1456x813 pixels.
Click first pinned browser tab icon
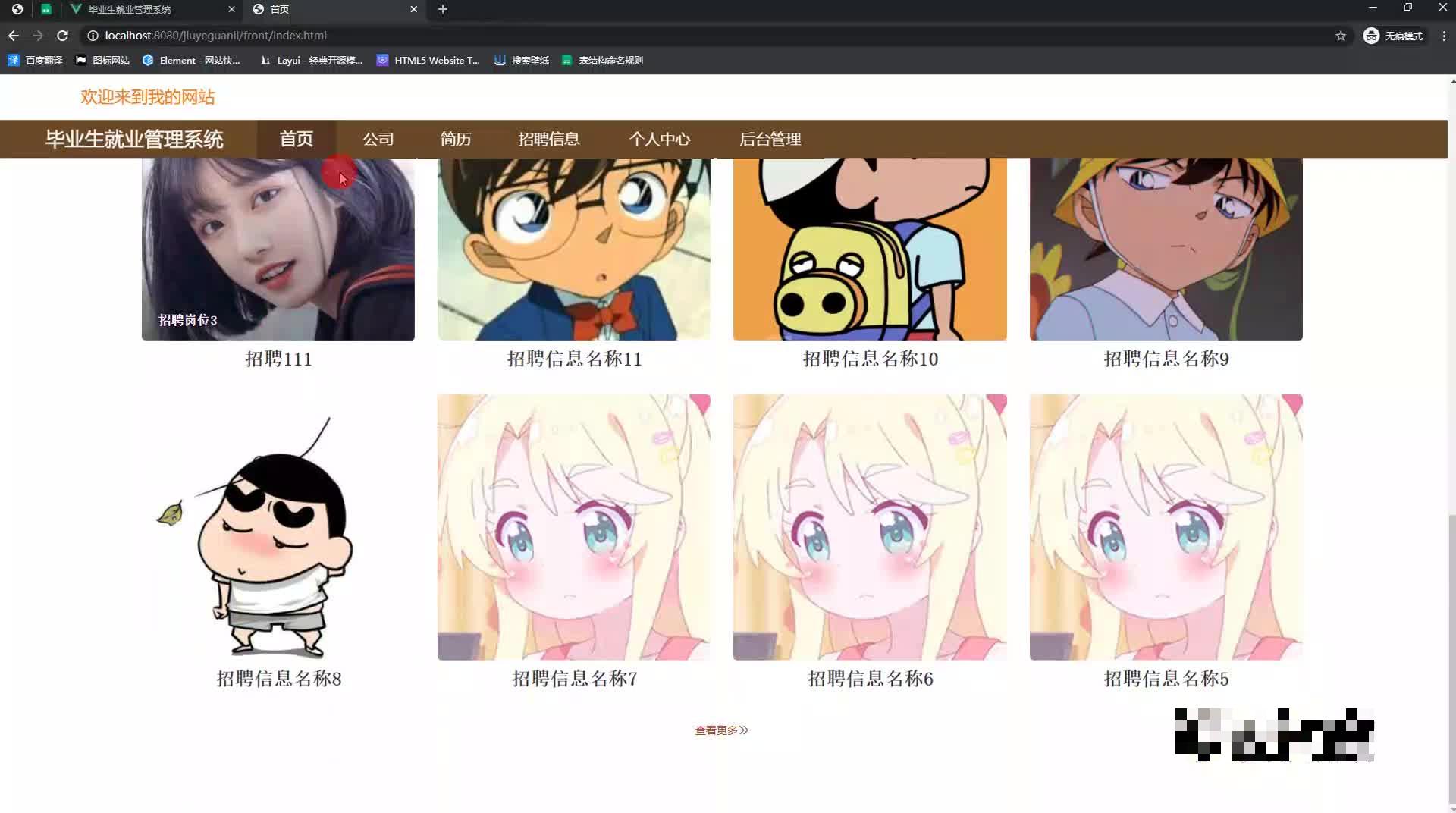17,9
